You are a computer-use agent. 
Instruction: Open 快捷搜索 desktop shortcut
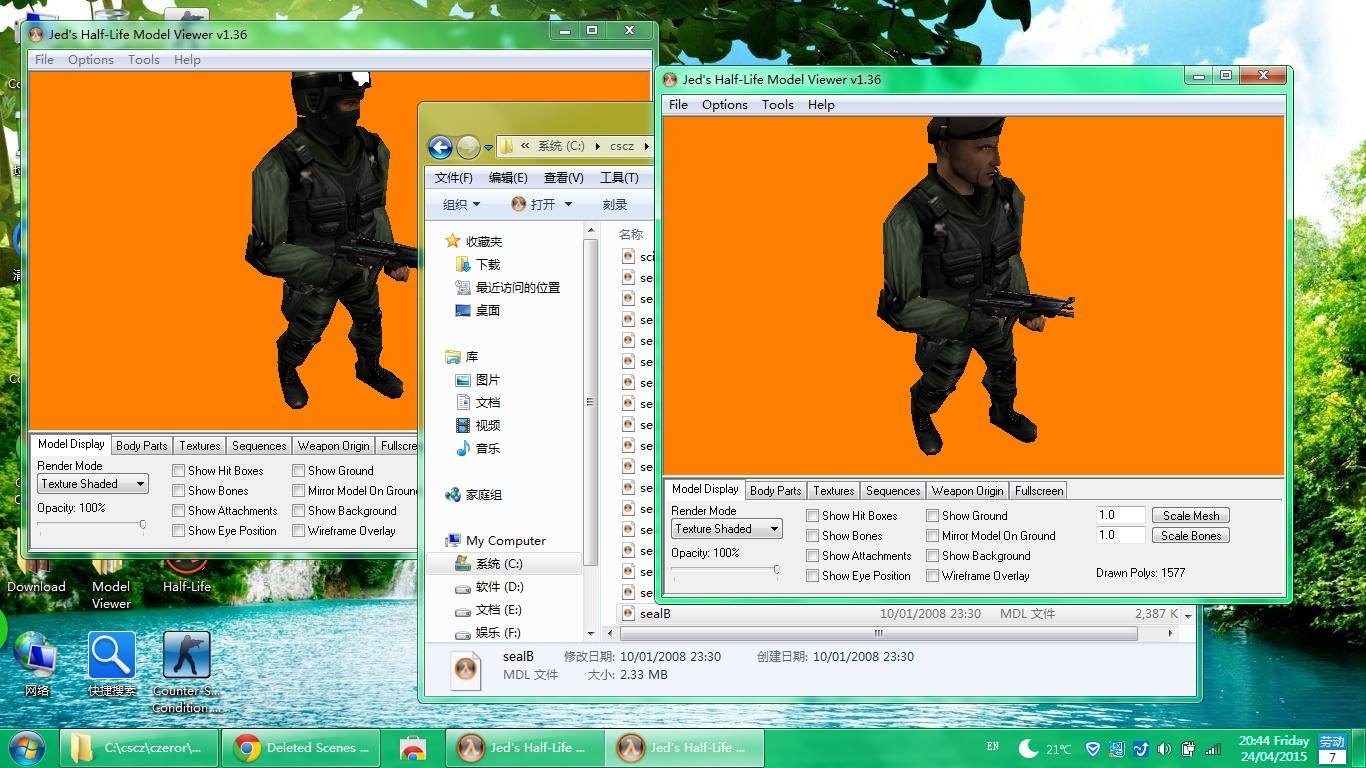[x=112, y=665]
